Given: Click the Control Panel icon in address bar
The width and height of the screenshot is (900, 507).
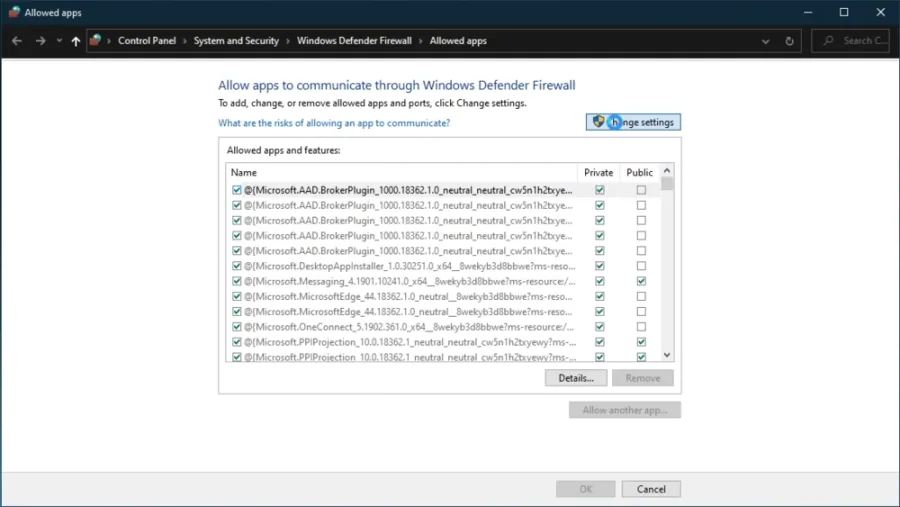Looking at the screenshot, I should click(x=95, y=40).
